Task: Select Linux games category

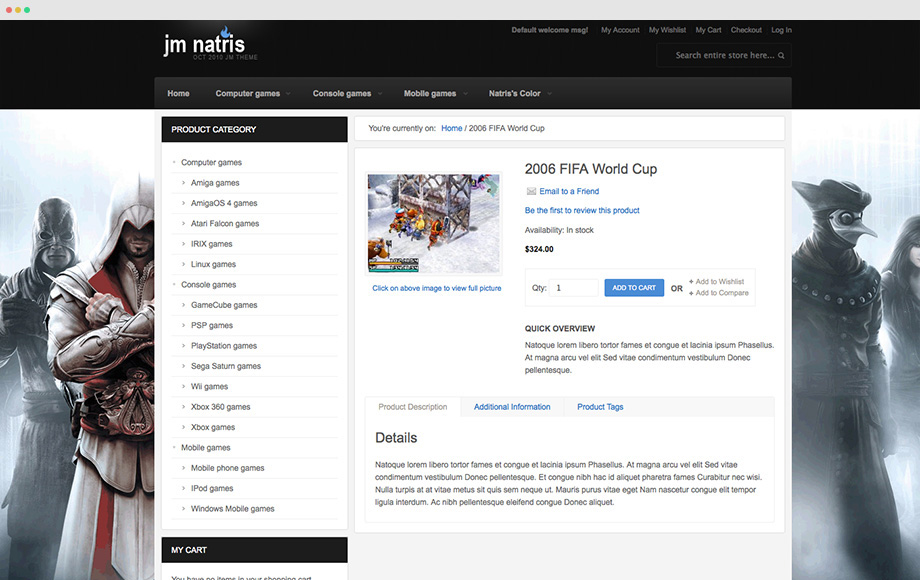Action: [x=213, y=264]
